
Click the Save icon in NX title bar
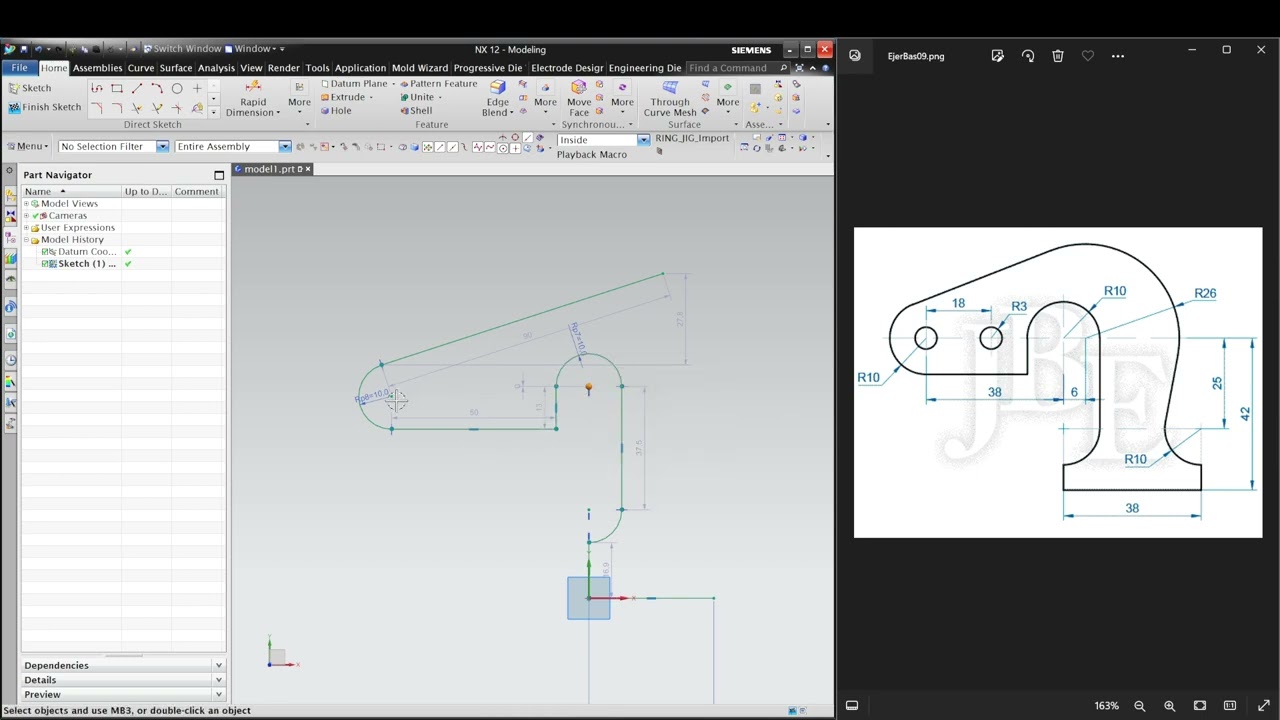tap(24, 49)
